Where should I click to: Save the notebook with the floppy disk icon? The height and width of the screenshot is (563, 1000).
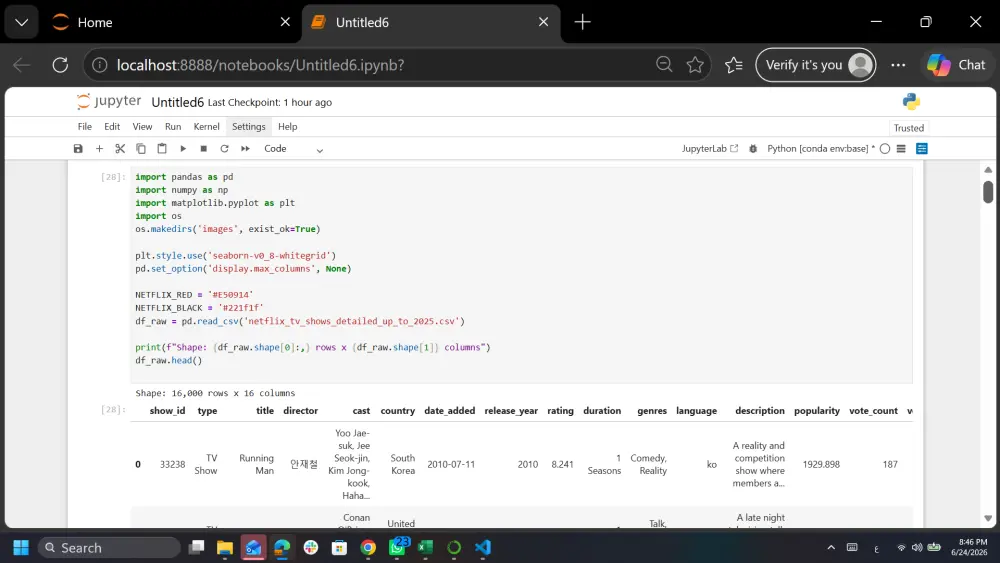78,149
